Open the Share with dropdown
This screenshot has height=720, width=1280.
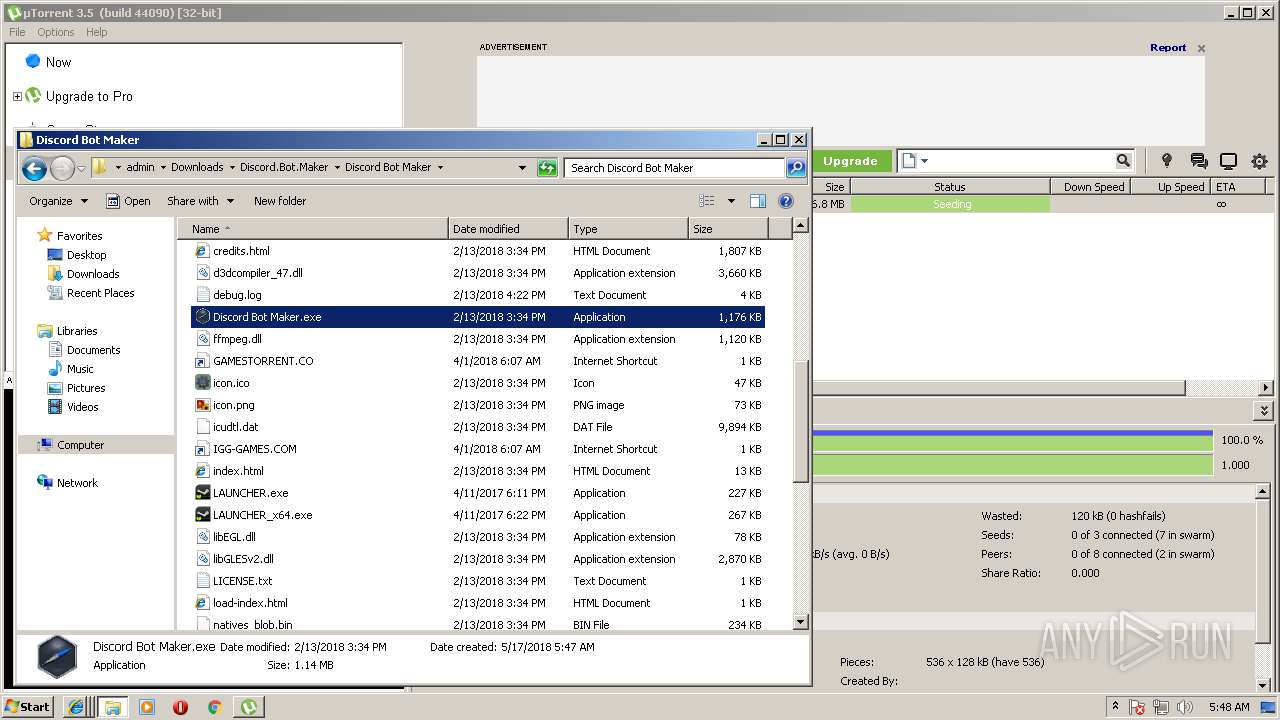pos(200,201)
